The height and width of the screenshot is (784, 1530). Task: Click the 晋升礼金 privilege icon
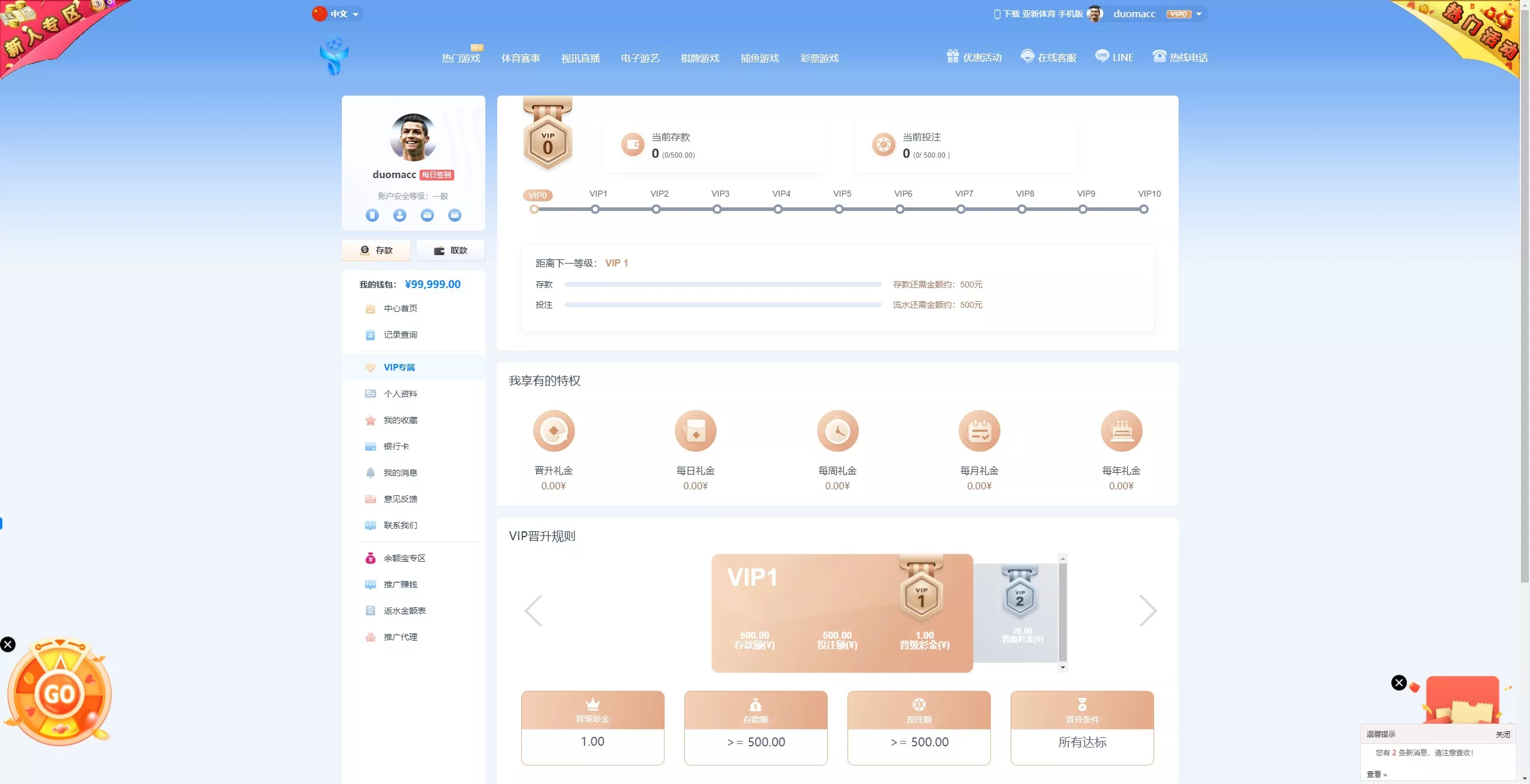pyautogui.click(x=553, y=431)
